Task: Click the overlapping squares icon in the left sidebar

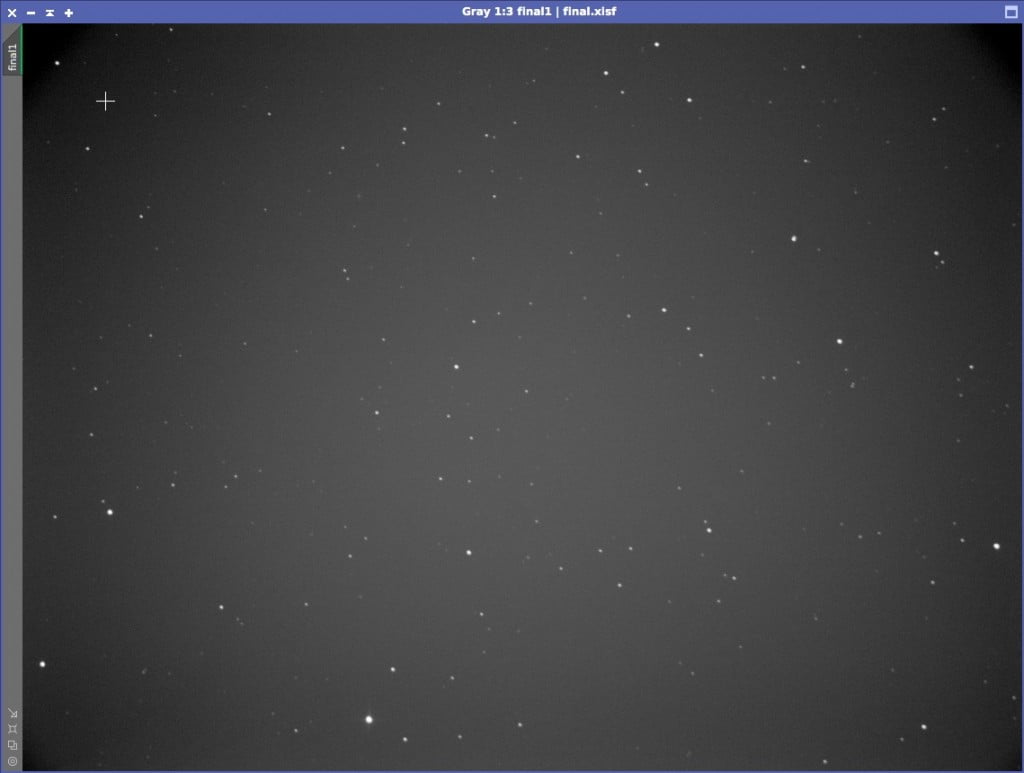Action: [x=12, y=745]
